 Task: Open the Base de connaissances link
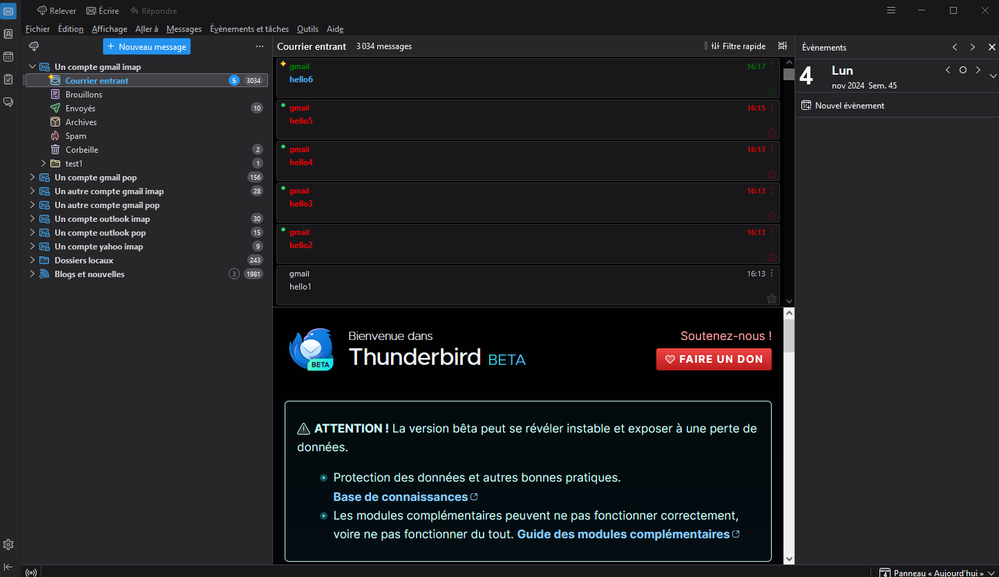click(400, 497)
